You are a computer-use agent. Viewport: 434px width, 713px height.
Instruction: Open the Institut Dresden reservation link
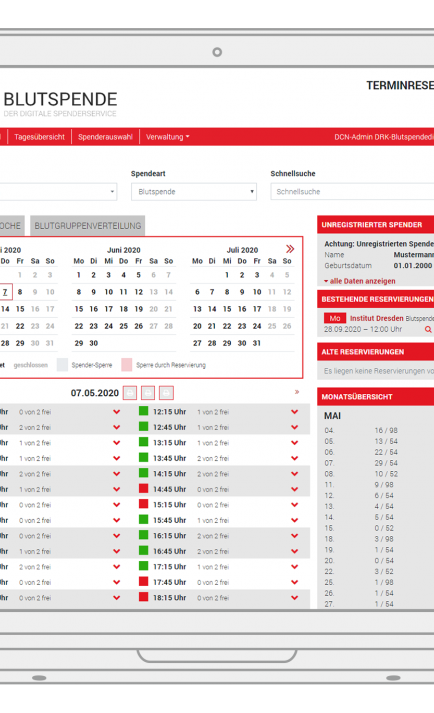click(377, 318)
